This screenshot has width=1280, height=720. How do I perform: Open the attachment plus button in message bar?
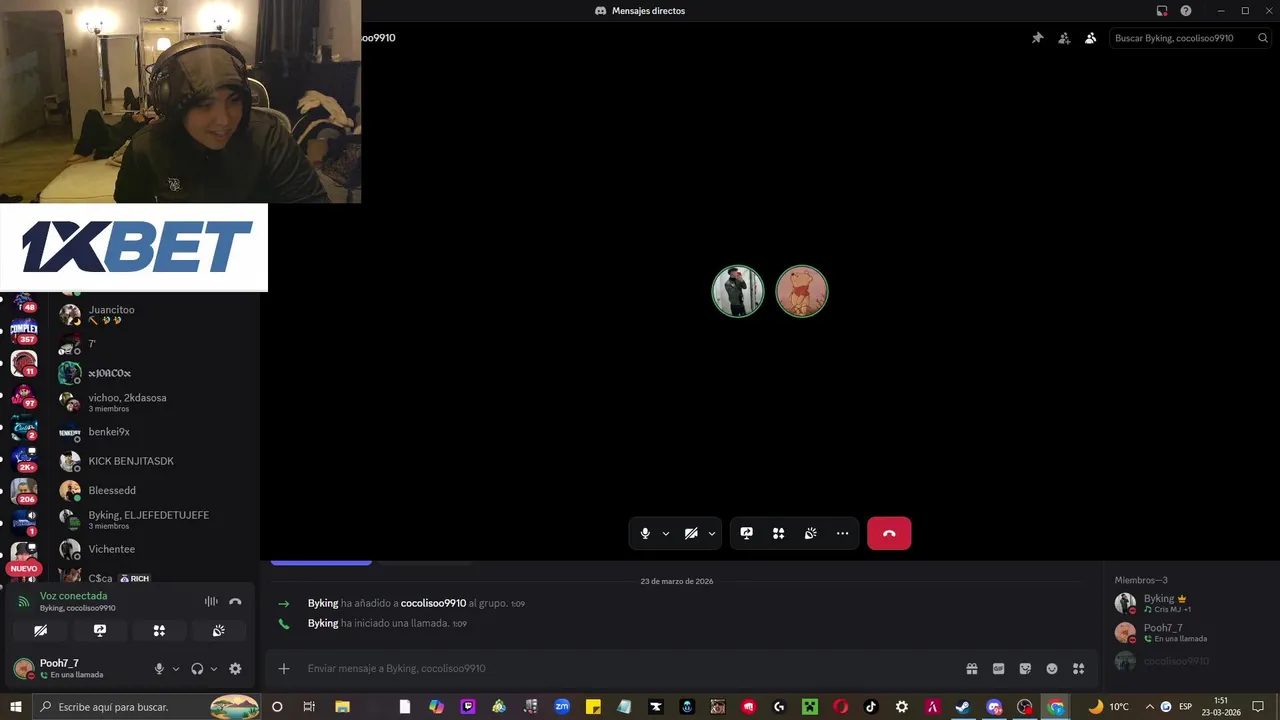coord(284,669)
